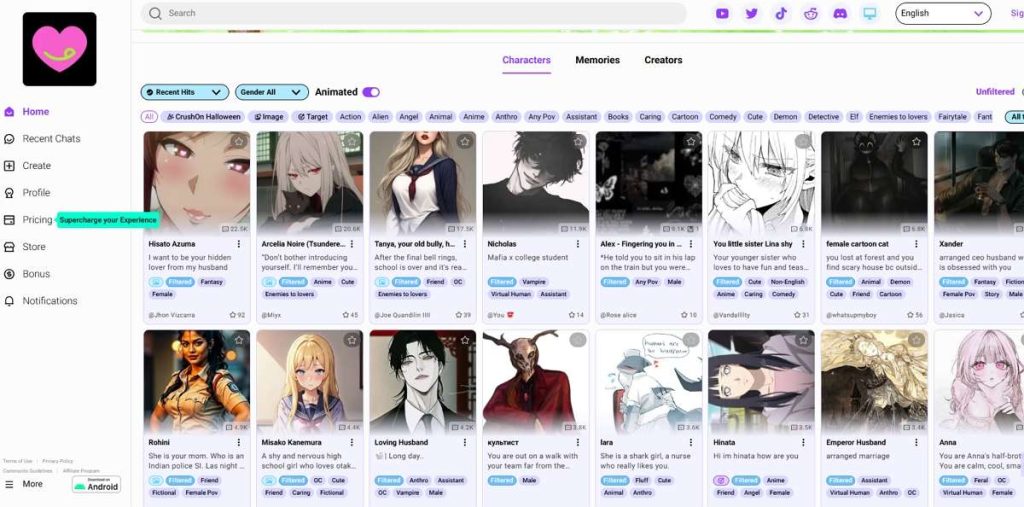Switch to the Memories tab

(598, 60)
